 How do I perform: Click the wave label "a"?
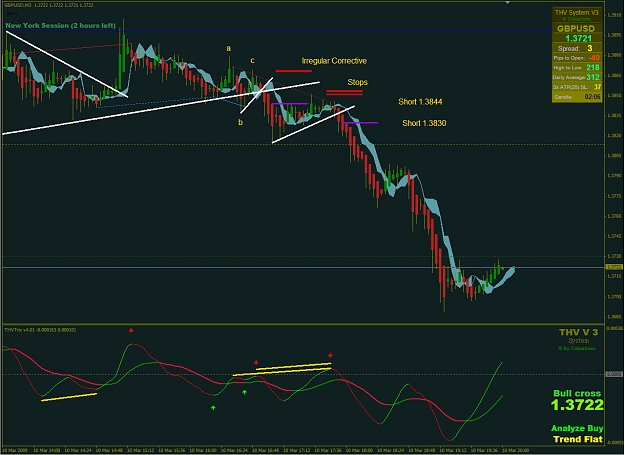tap(229, 49)
